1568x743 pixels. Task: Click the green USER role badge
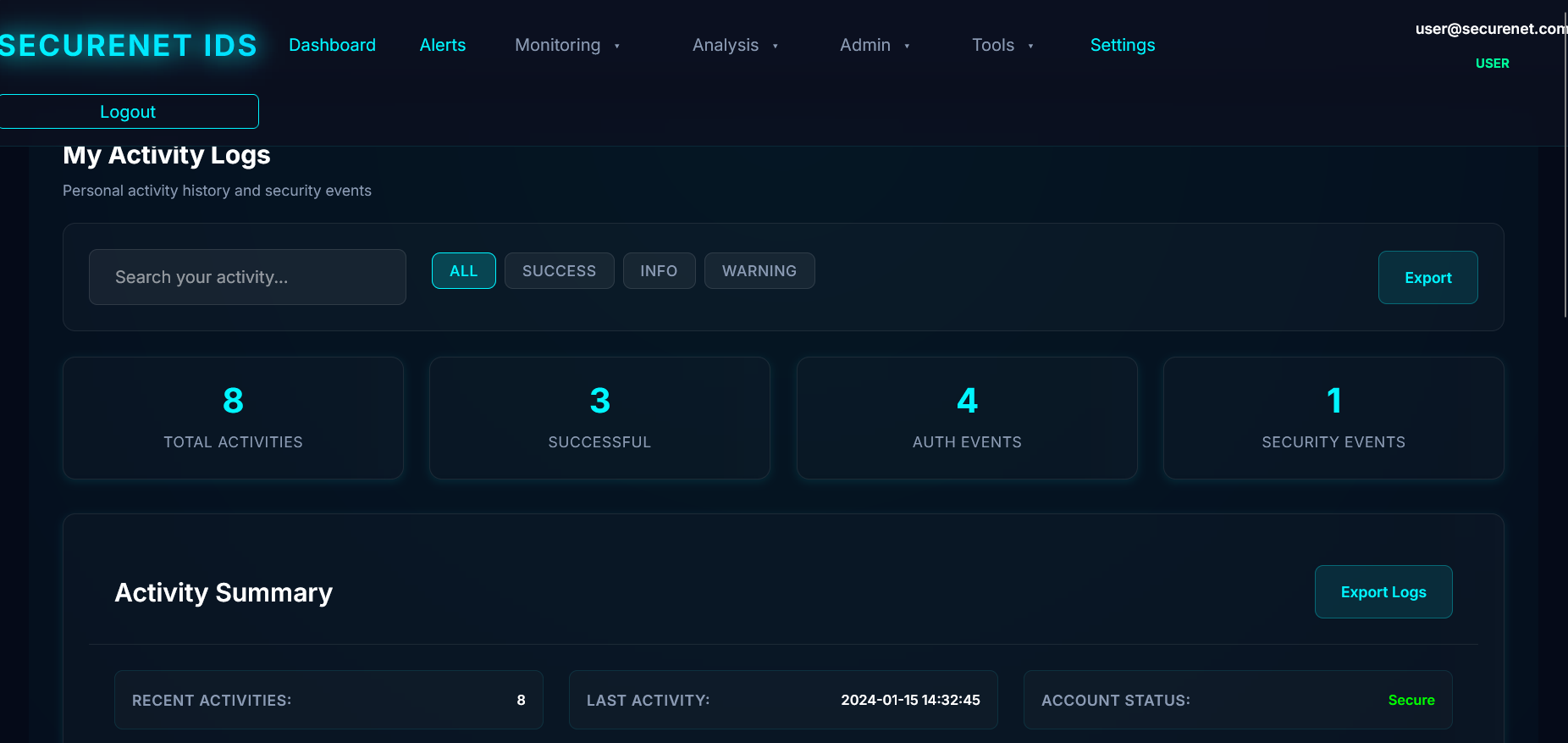click(x=1493, y=64)
